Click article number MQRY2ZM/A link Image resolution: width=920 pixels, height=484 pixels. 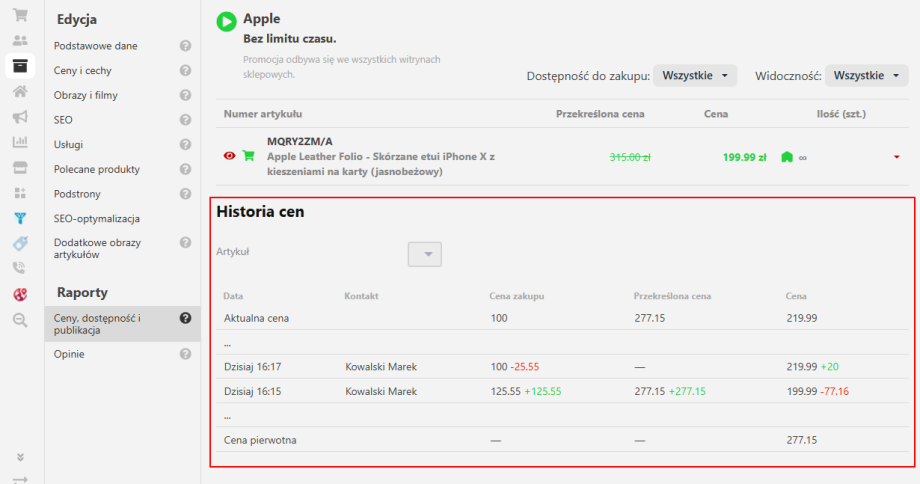(x=300, y=141)
